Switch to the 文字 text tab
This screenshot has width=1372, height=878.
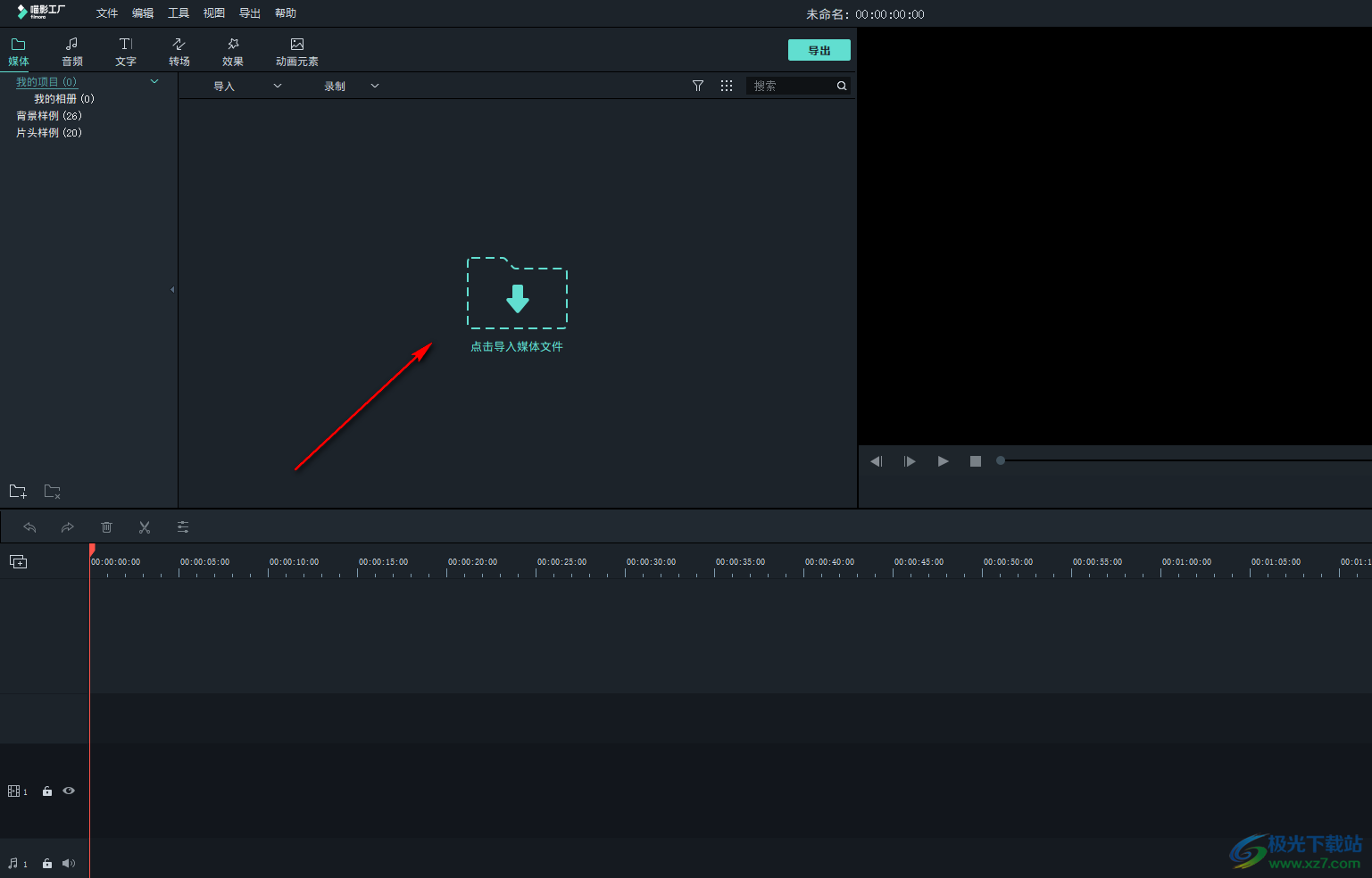tap(126, 52)
